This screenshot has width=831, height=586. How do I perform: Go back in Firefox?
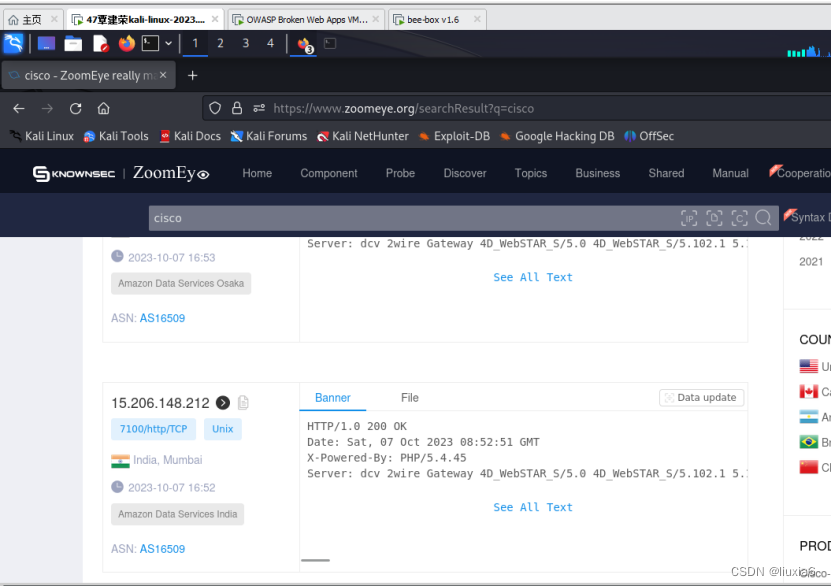(19, 109)
